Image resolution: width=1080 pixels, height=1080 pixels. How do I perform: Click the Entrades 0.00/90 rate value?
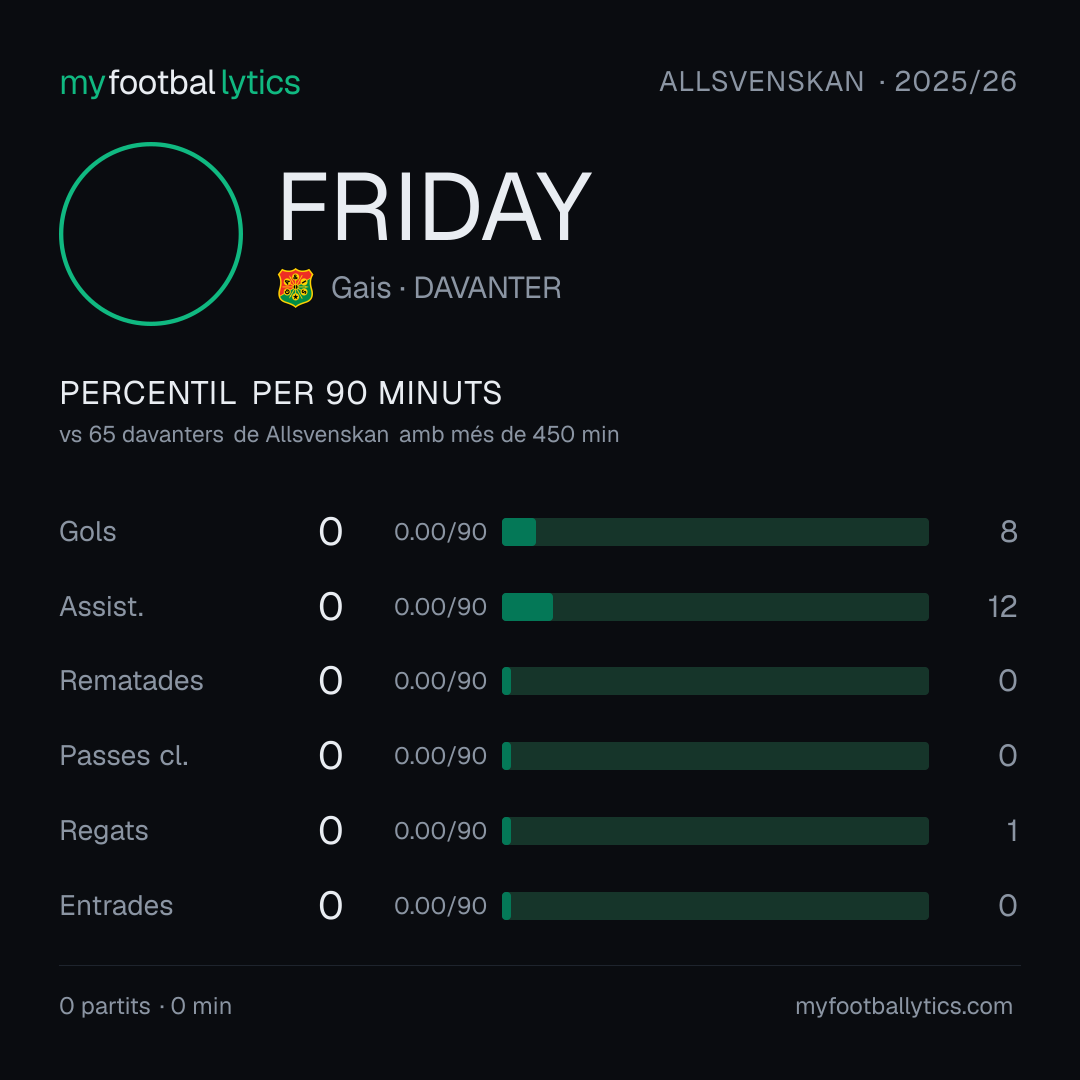tap(440, 906)
